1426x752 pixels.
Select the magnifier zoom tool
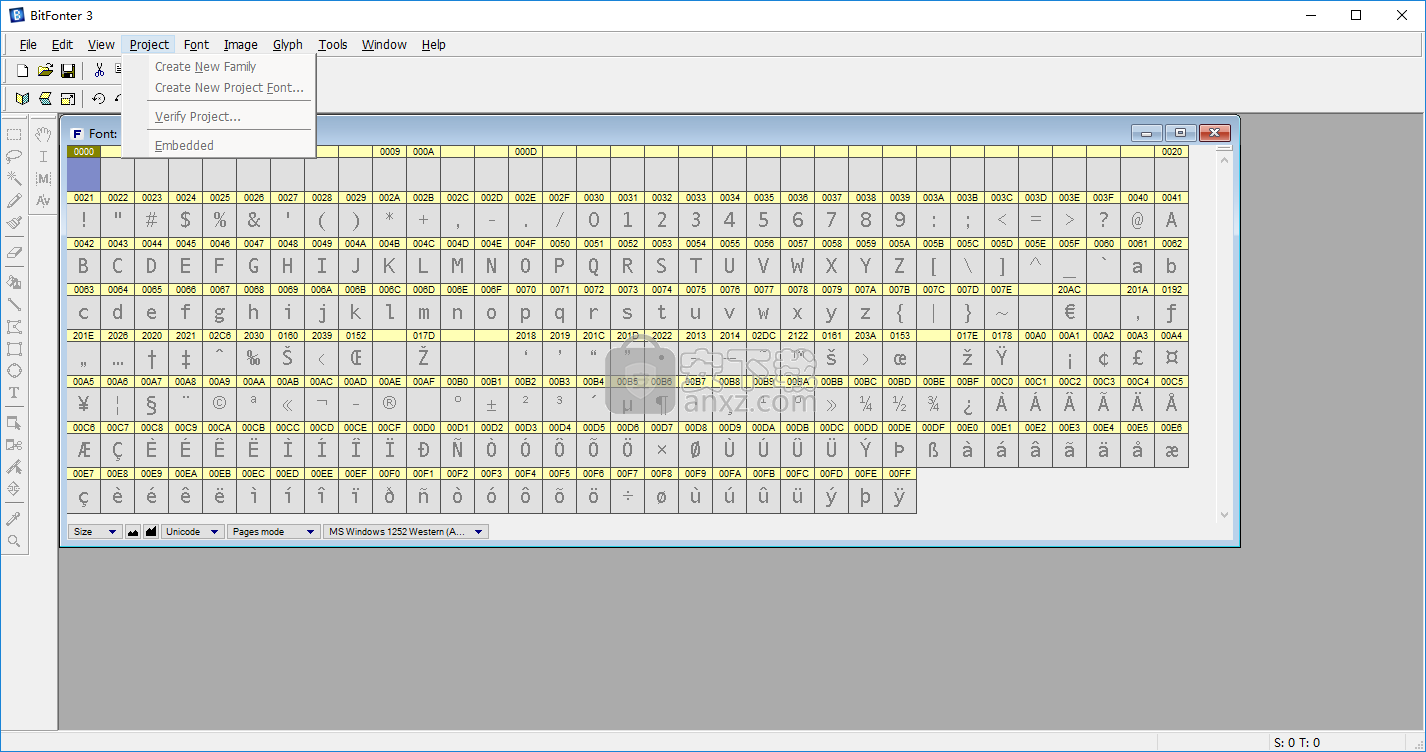[14, 541]
